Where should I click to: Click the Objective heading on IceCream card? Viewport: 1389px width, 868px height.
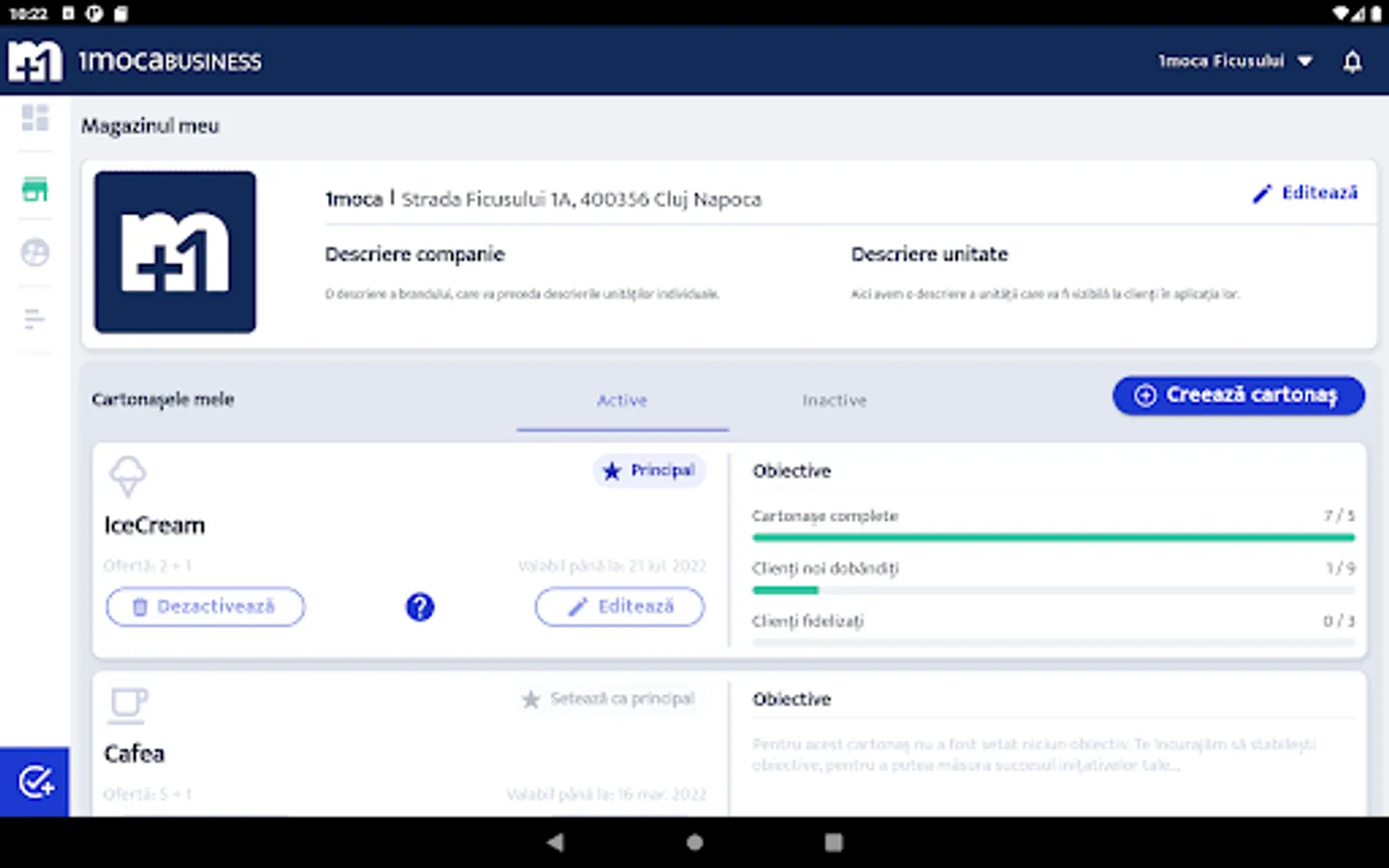(792, 471)
